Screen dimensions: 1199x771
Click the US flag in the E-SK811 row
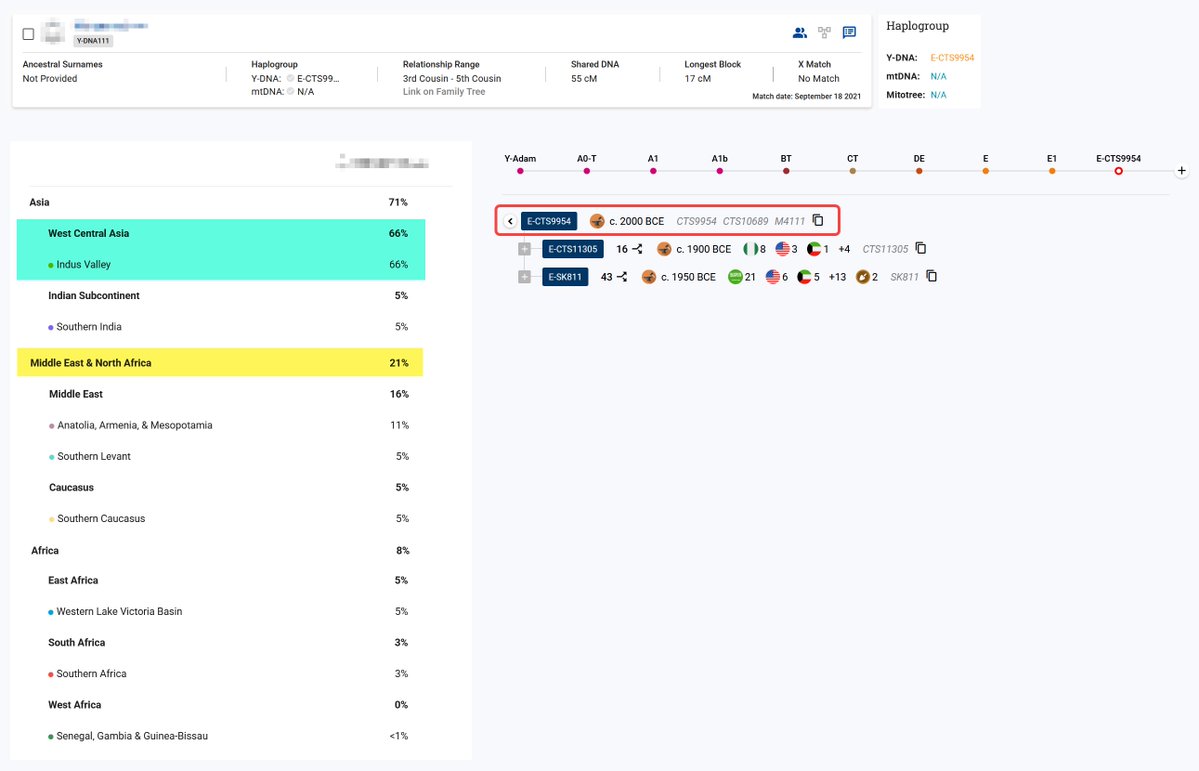pyautogui.click(x=773, y=277)
